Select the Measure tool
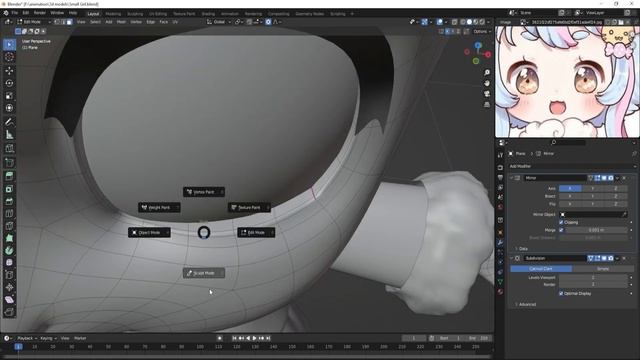Viewport: 640px width, 360px height. [9, 135]
